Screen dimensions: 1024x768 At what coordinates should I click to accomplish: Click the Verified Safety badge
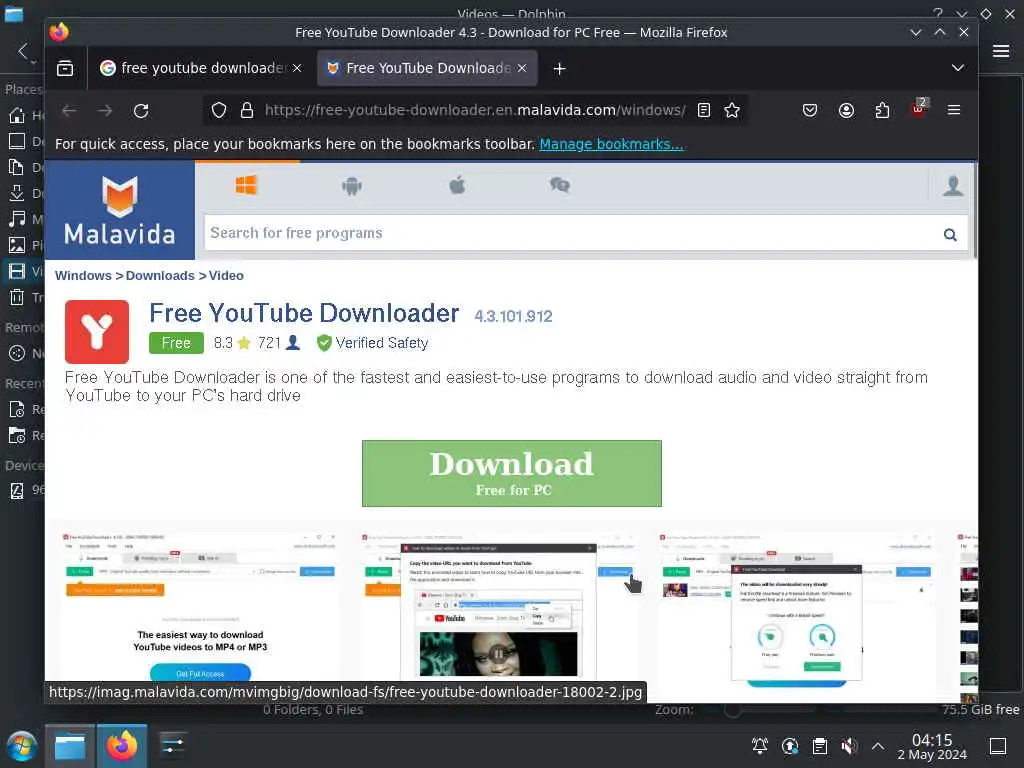click(x=372, y=343)
